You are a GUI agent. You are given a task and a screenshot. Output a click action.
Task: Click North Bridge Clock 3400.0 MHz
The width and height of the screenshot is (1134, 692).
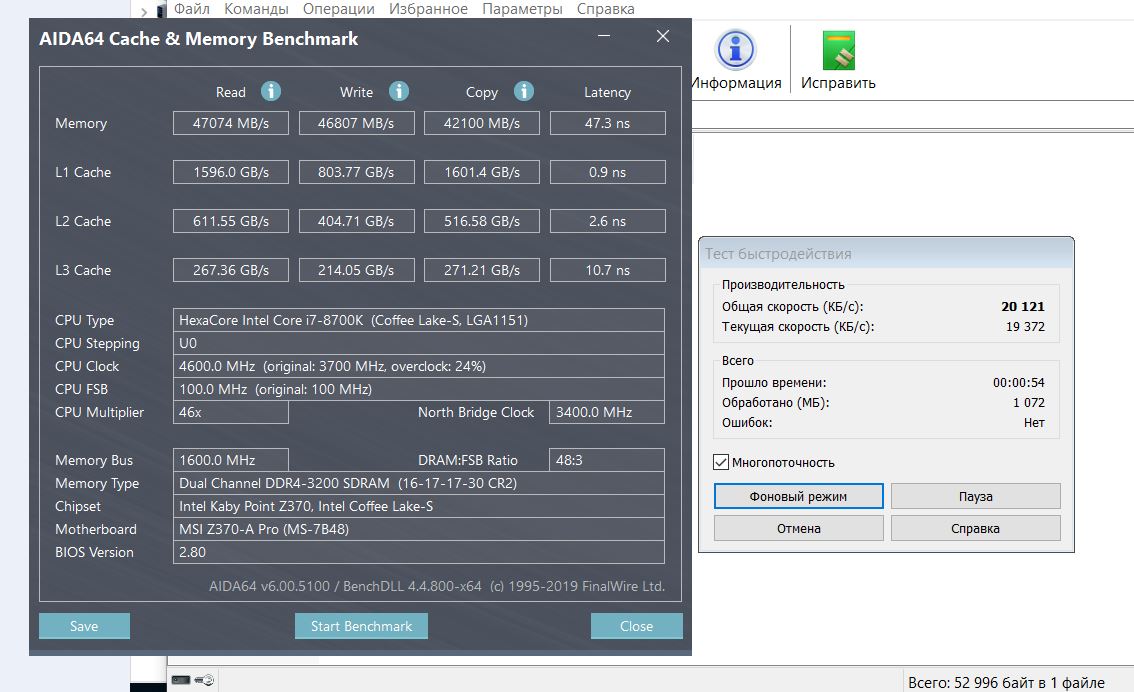607,412
